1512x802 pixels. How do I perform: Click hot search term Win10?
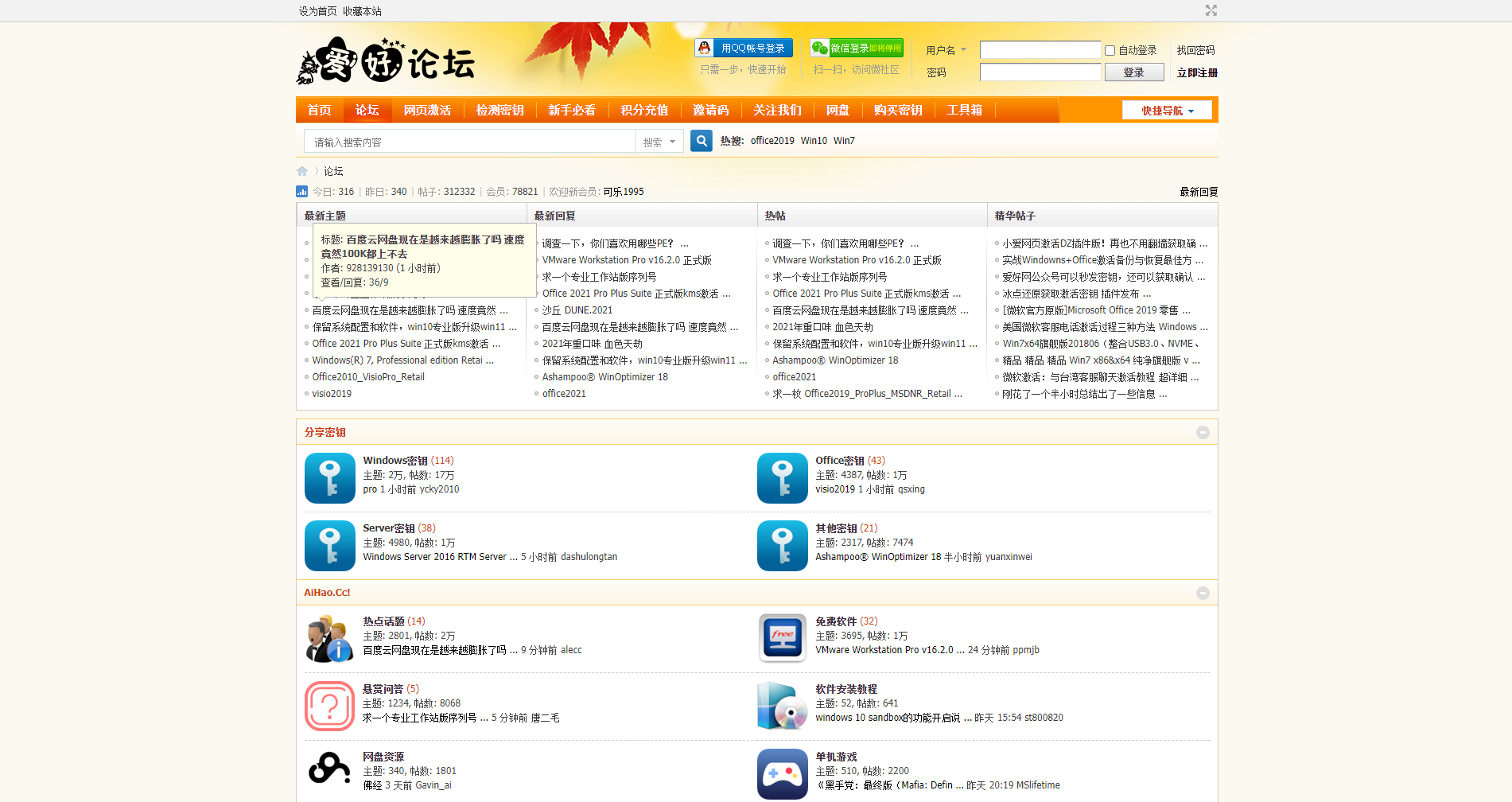[814, 141]
